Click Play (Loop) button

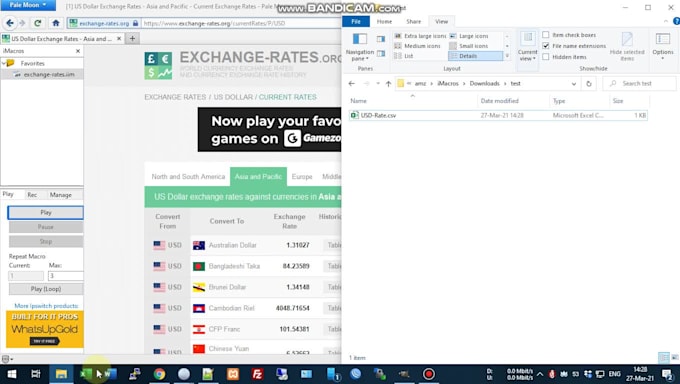click(46, 289)
